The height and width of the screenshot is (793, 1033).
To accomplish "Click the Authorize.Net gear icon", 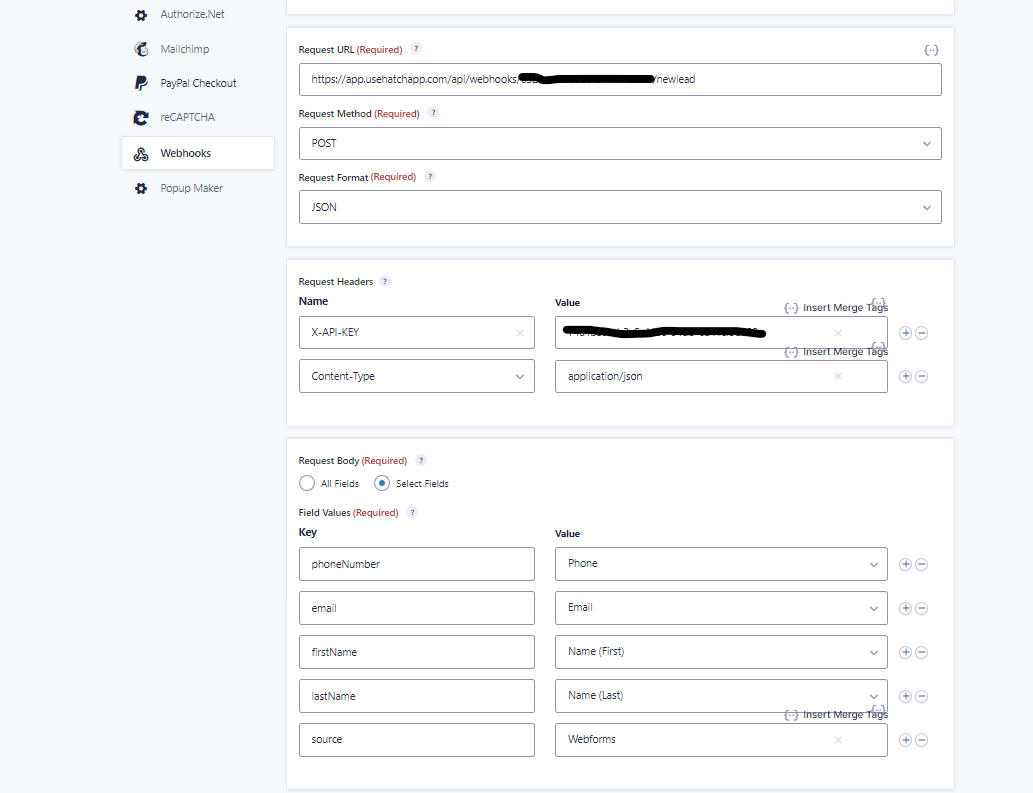I will tap(140, 14).
